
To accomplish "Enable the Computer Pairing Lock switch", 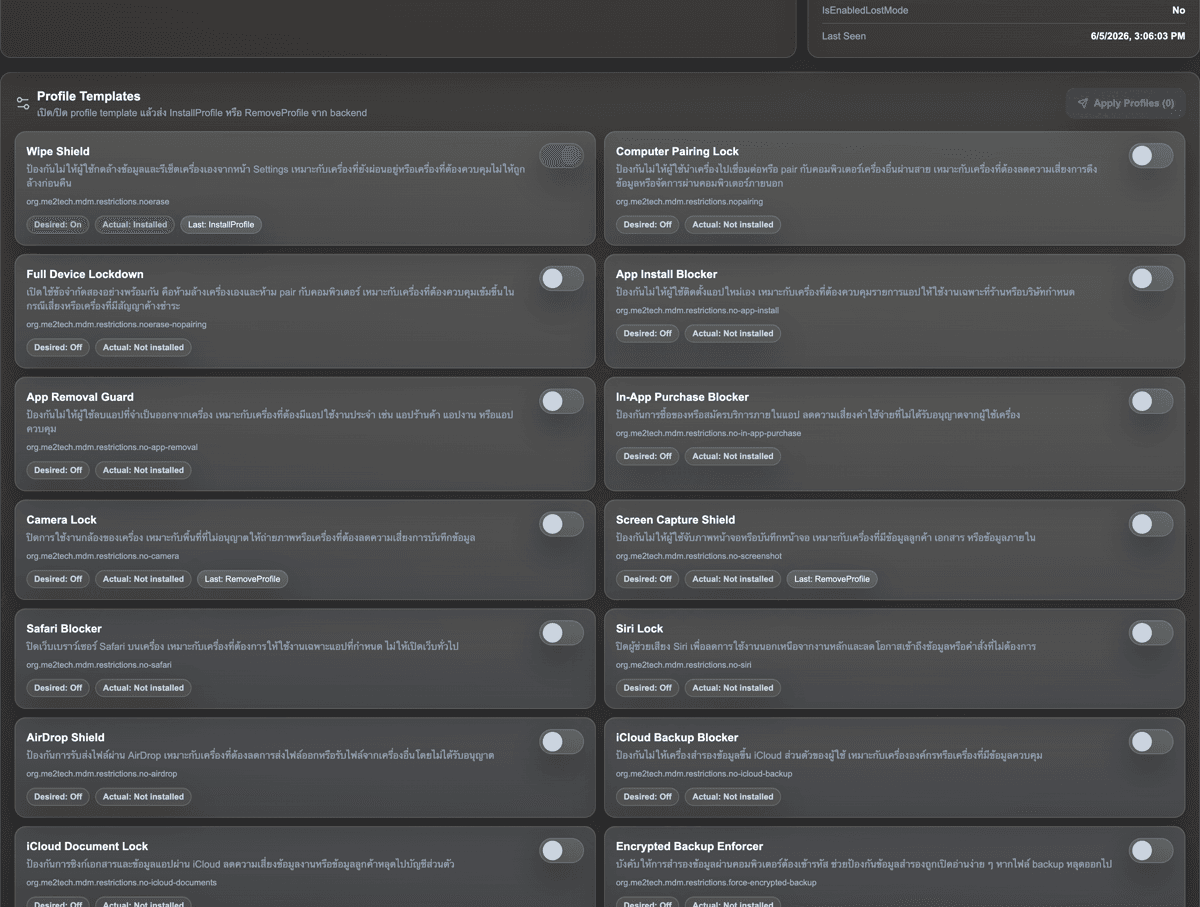I will pyautogui.click(x=1151, y=155).
